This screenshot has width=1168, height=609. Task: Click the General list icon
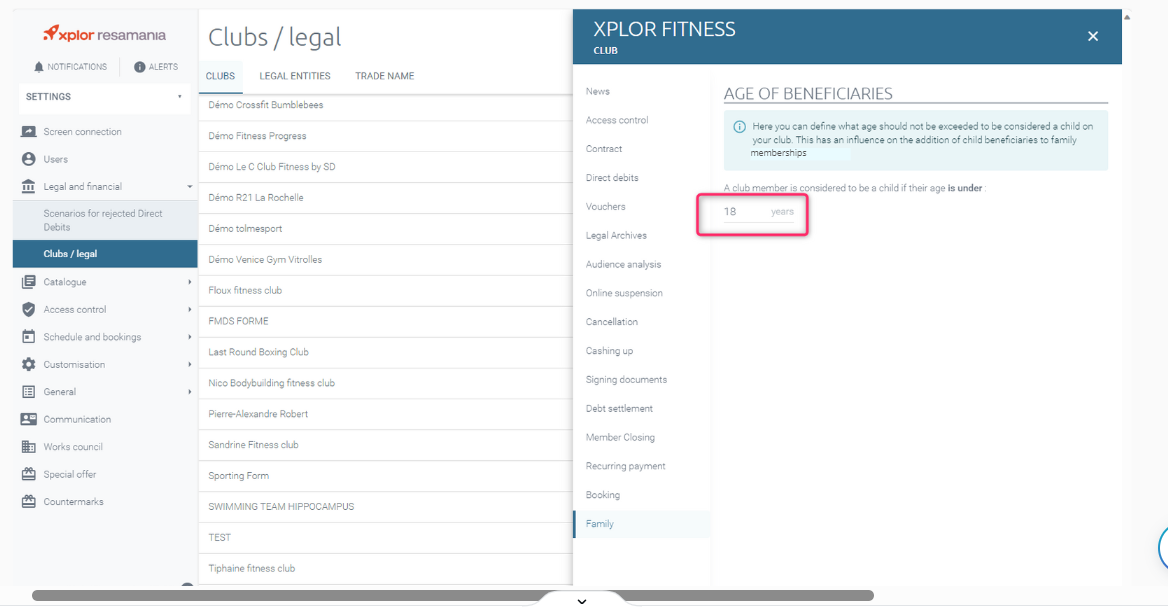coord(28,392)
